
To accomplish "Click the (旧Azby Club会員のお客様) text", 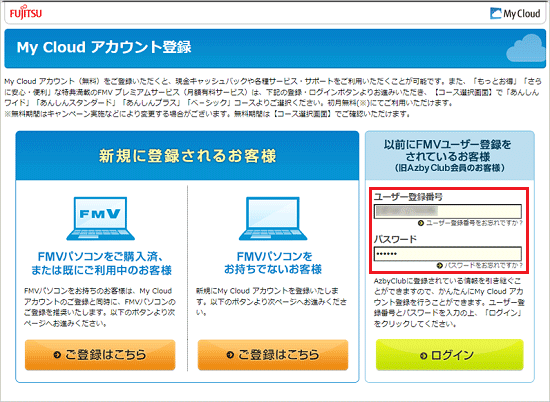I will click(x=450, y=168).
